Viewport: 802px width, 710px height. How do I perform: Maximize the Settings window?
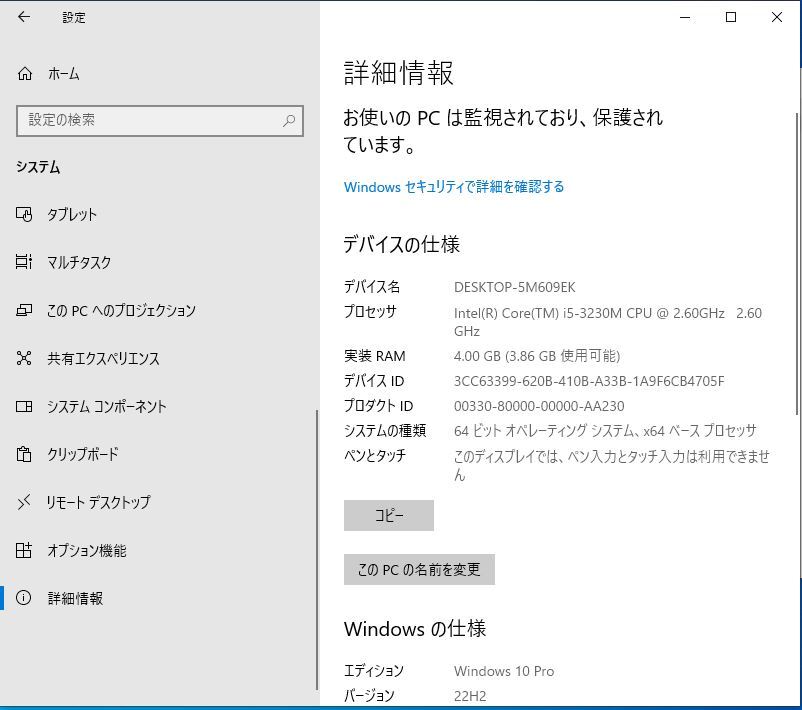(x=731, y=17)
